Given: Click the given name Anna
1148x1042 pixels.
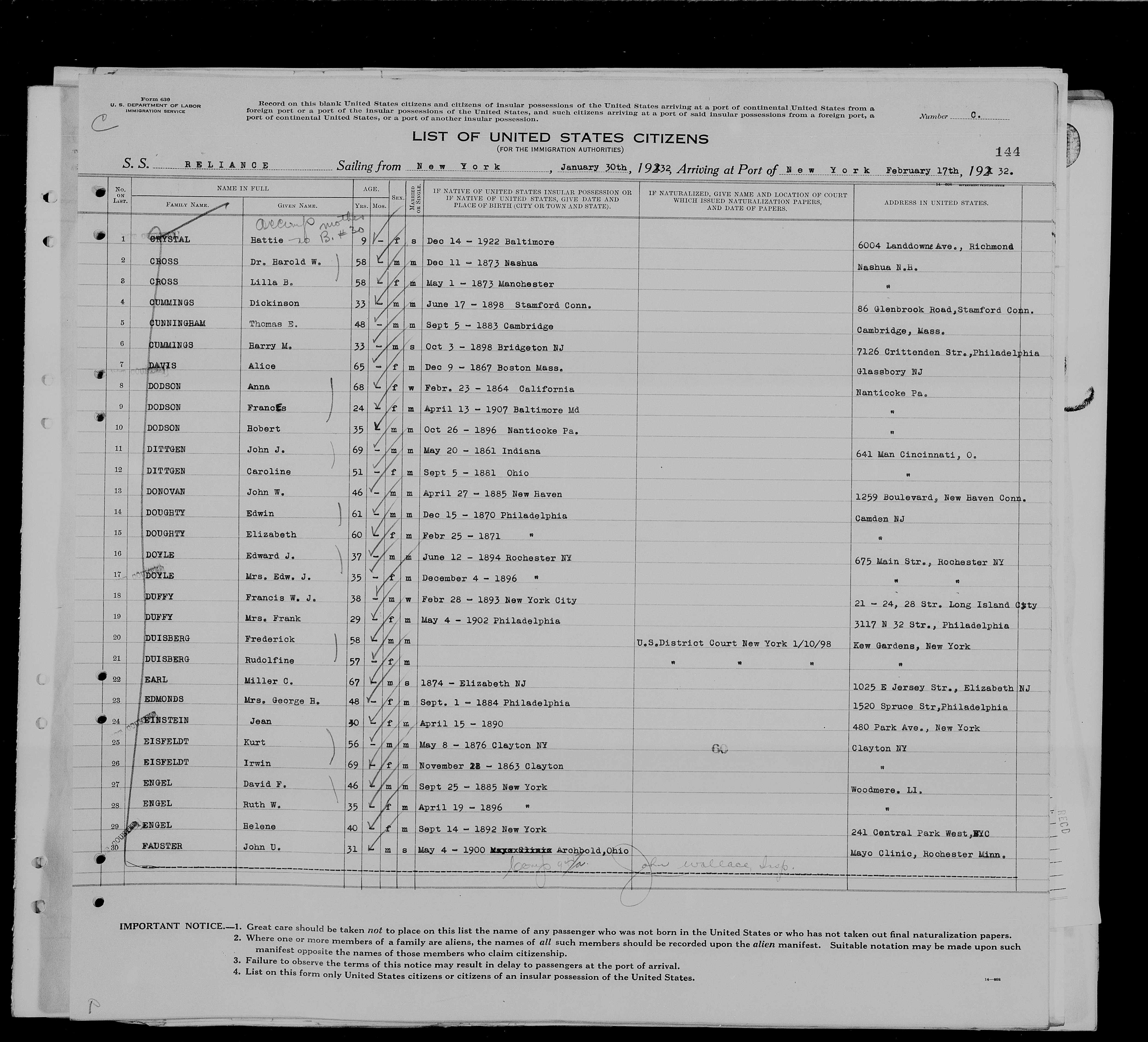Looking at the screenshot, I should pyautogui.click(x=258, y=386).
